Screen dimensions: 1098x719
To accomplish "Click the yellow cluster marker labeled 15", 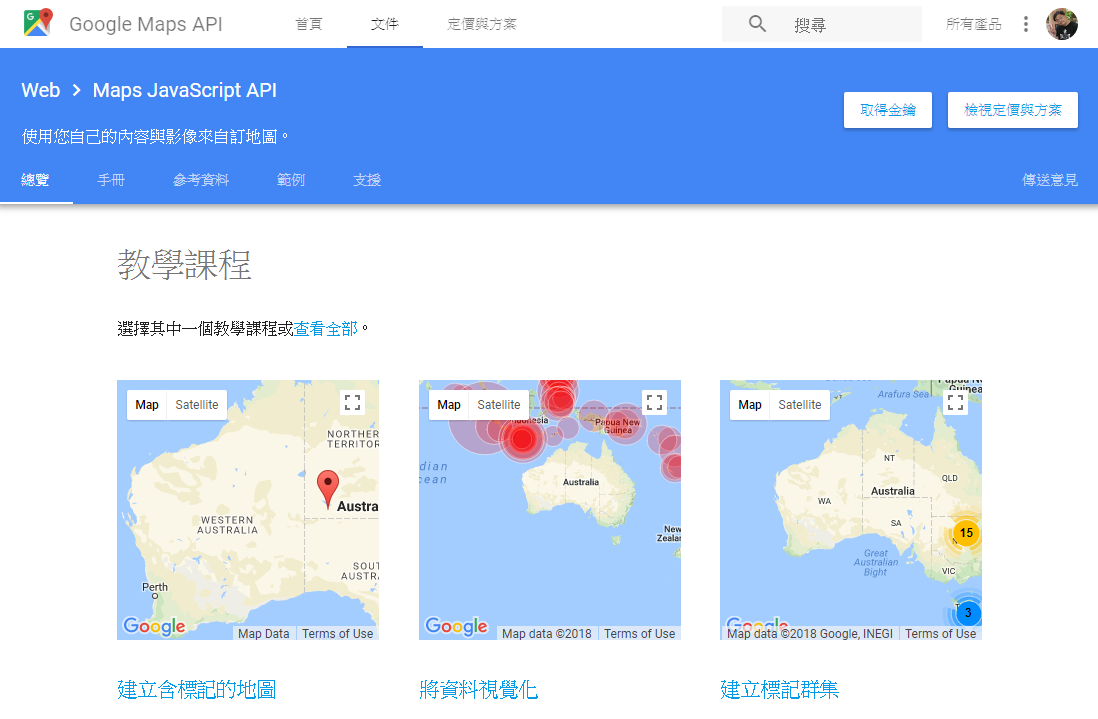I will click(966, 533).
